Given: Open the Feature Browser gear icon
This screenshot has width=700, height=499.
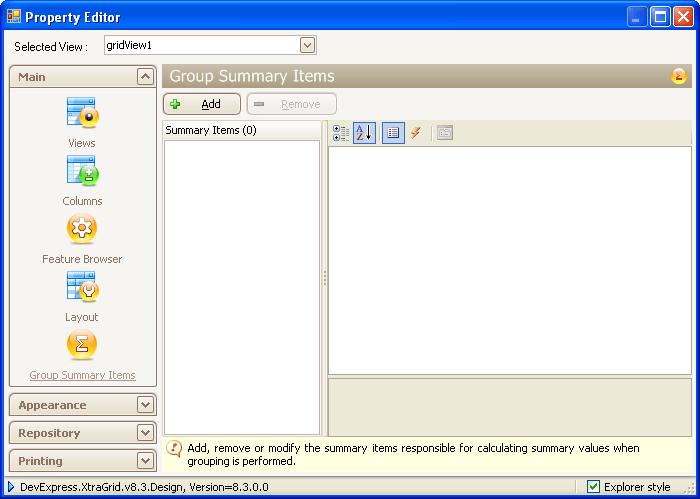Looking at the screenshot, I should point(82,229).
